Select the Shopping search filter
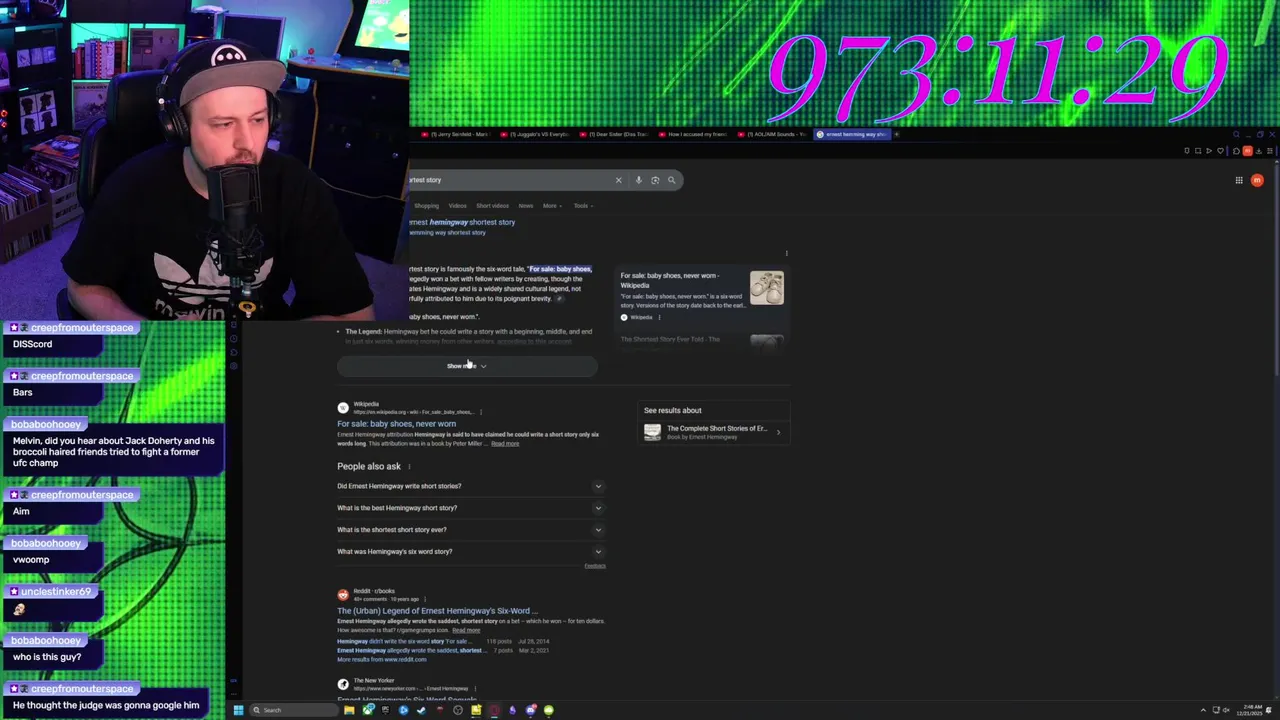1280x720 pixels. (x=426, y=206)
